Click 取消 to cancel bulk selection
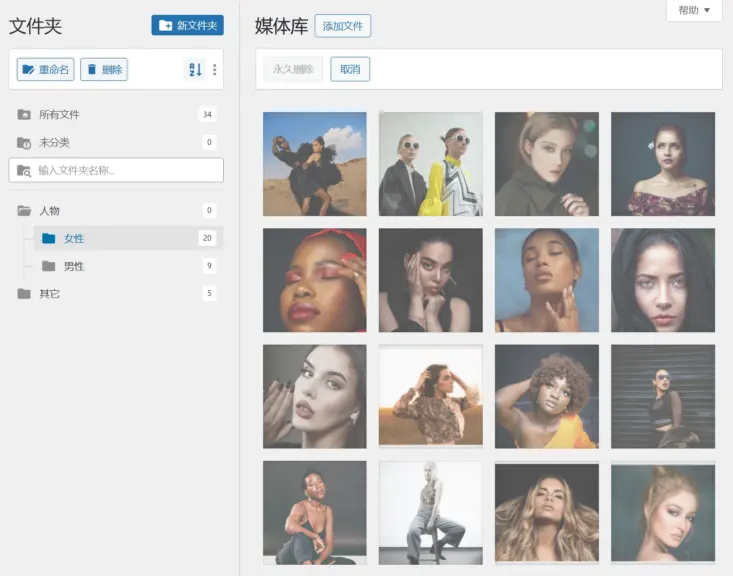Image resolution: width=733 pixels, height=576 pixels. (x=350, y=69)
